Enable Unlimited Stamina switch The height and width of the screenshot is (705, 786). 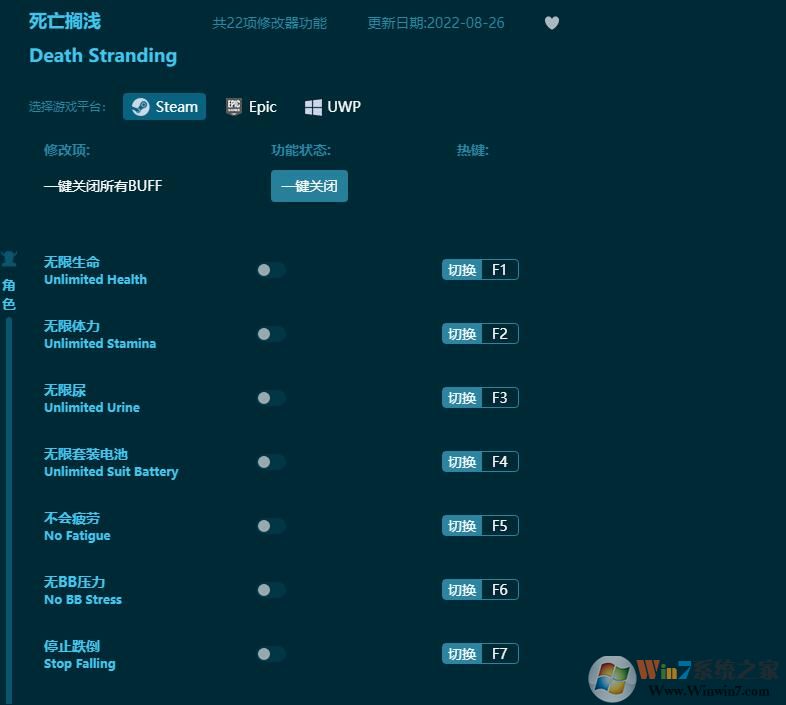pyautogui.click(x=271, y=334)
